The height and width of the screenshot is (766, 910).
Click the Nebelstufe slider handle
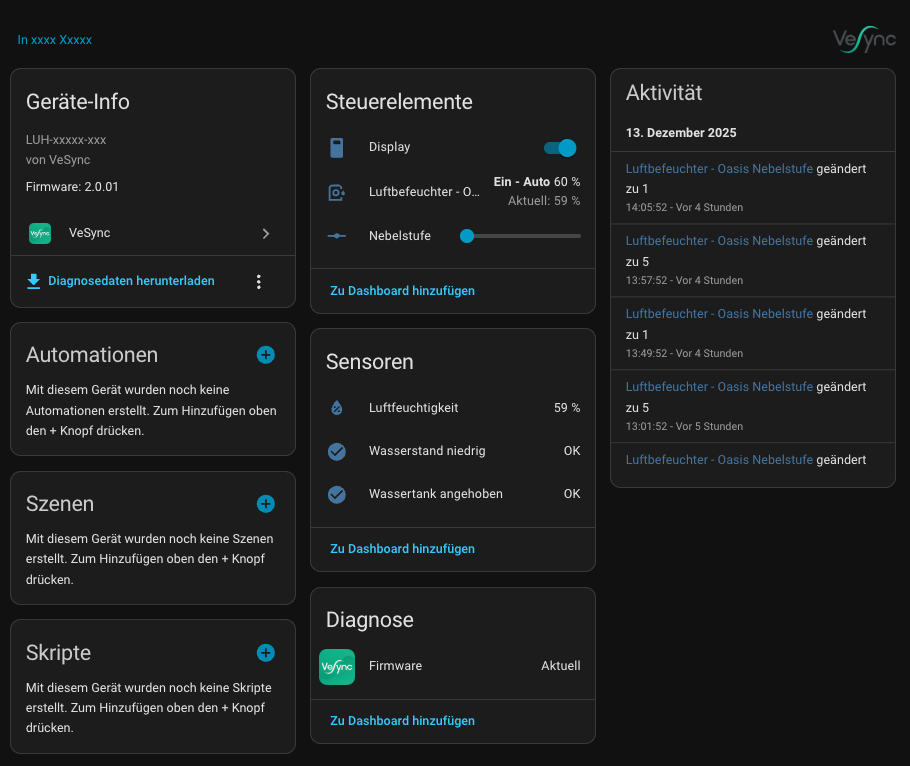click(x=466, y=236)
